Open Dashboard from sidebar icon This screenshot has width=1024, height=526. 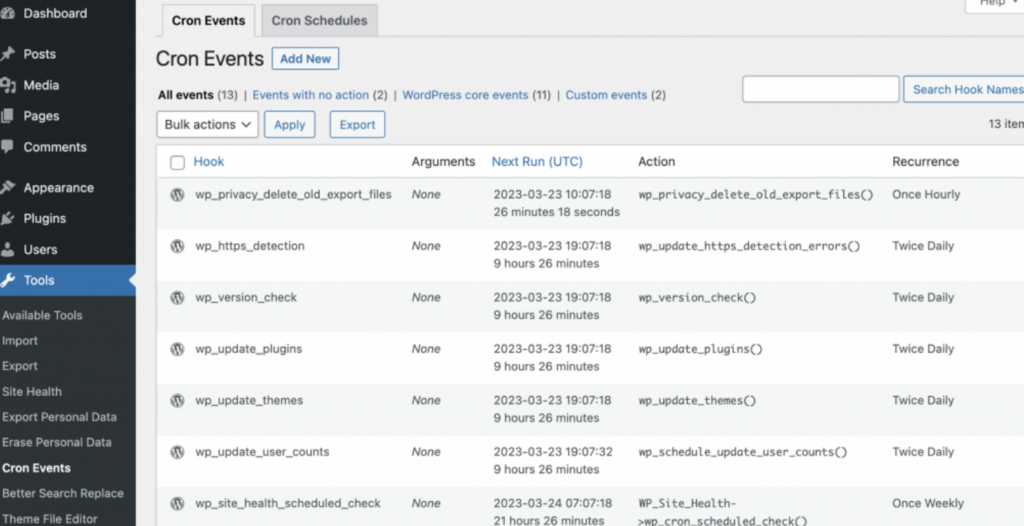pyautogui.click(x=7, y=13)
